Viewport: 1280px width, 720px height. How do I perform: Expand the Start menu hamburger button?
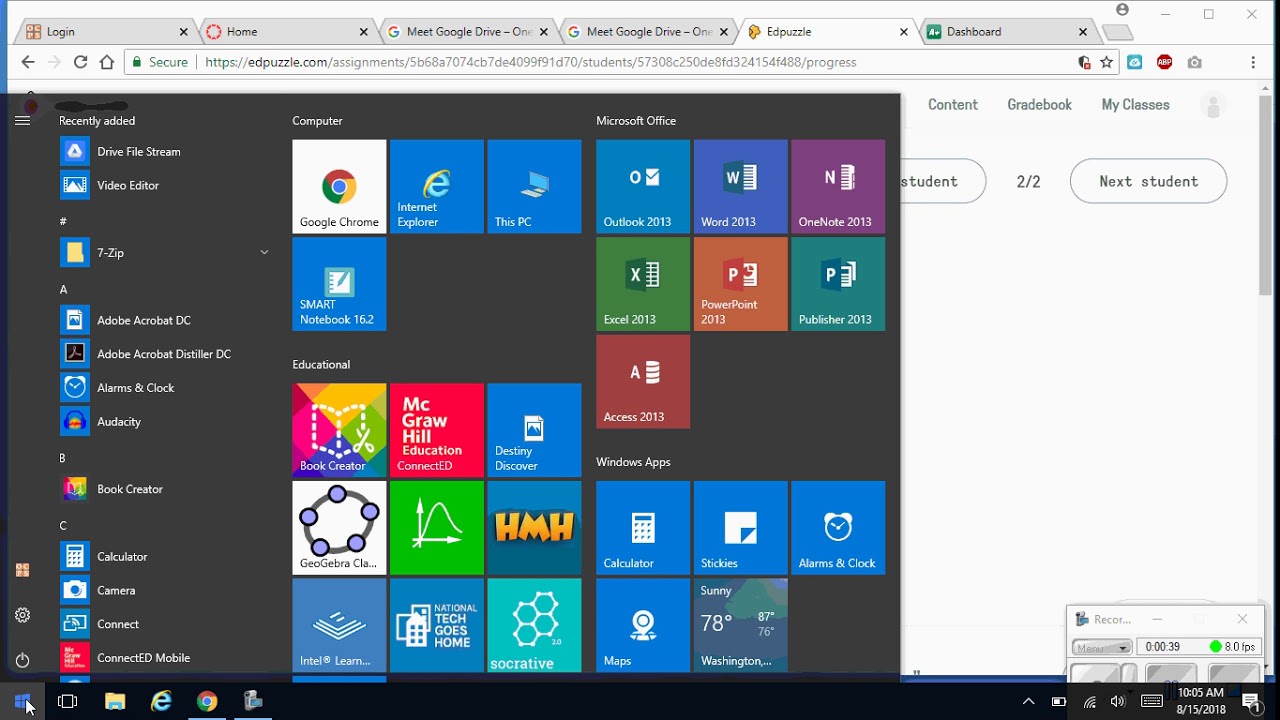[x=23, y=120]
